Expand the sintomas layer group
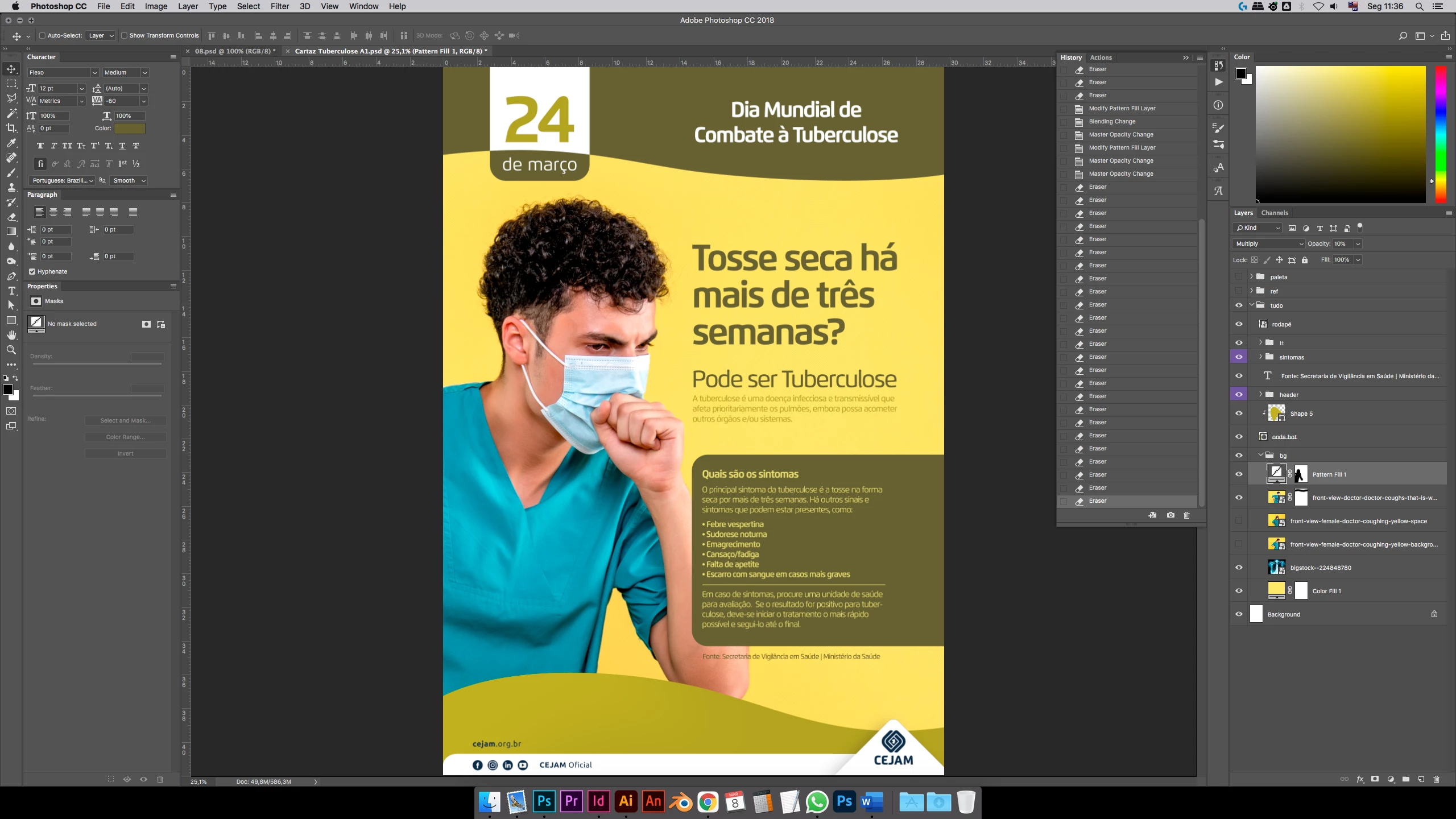The image size is (1456, 819). [x=1260, y=357]
